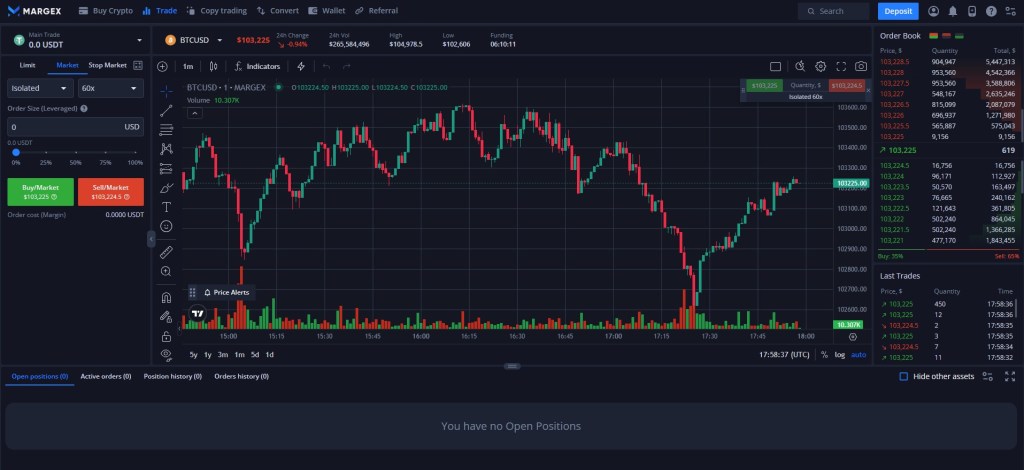Click the notifications bell icon
1024x470 pixels.
(953, 11)
